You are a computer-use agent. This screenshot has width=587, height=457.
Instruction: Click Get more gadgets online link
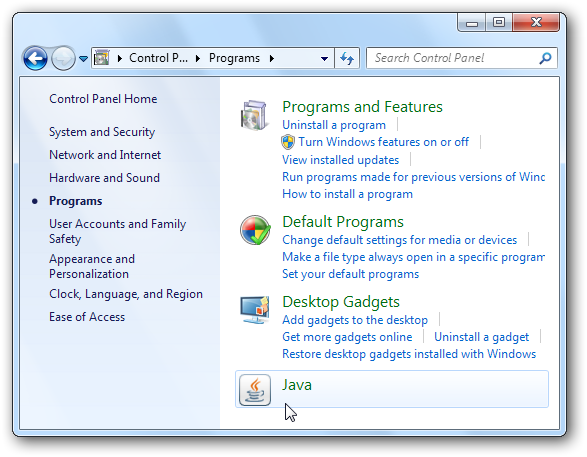tap(347, 337)
